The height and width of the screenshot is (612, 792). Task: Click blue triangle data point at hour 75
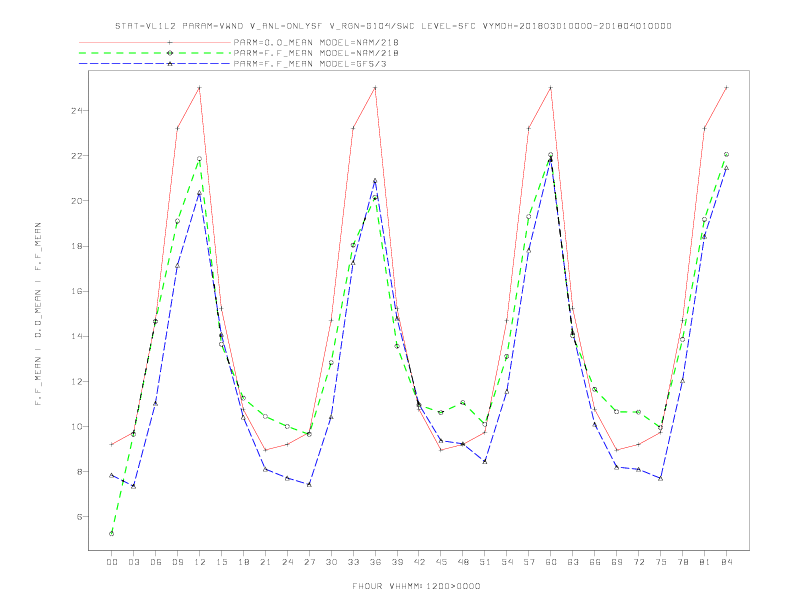coord(661,478)
